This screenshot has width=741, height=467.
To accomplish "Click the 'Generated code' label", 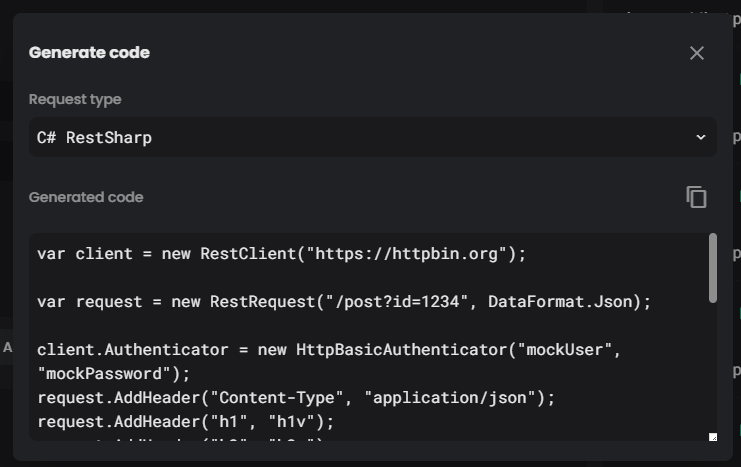I will click(86, 197).
